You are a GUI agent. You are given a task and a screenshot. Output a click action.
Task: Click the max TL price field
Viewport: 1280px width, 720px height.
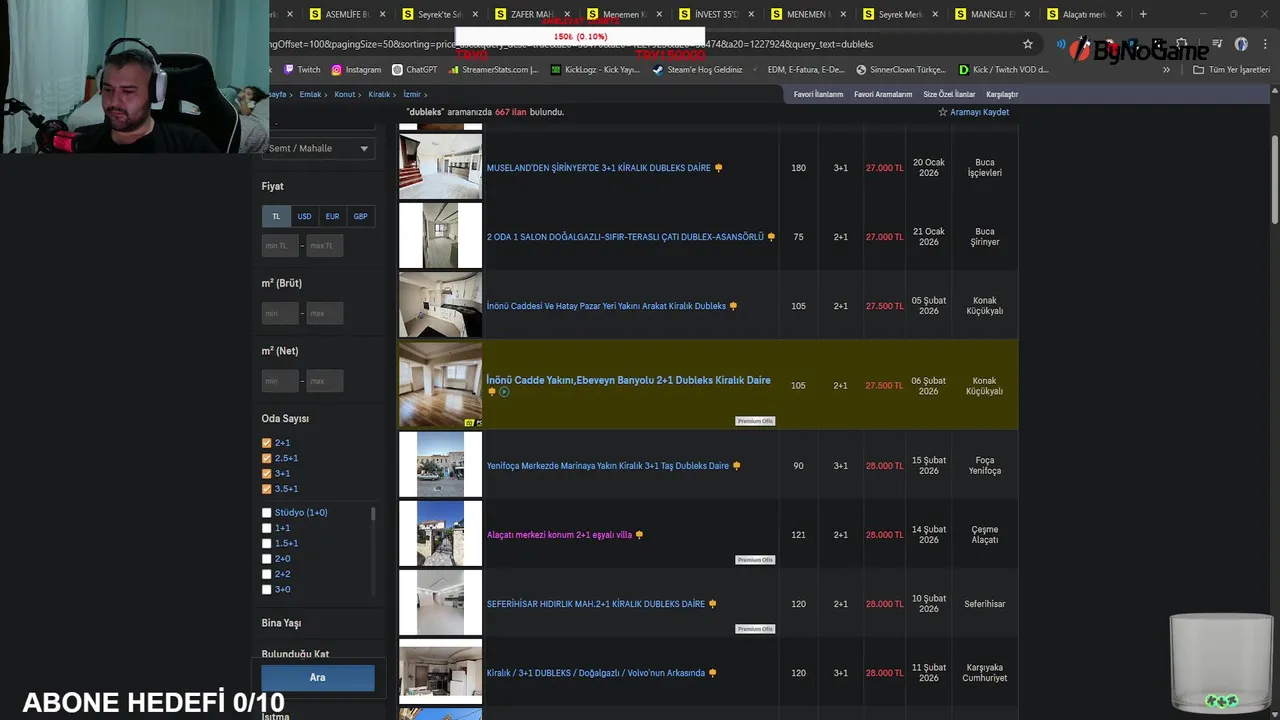[x=324, y=245]
